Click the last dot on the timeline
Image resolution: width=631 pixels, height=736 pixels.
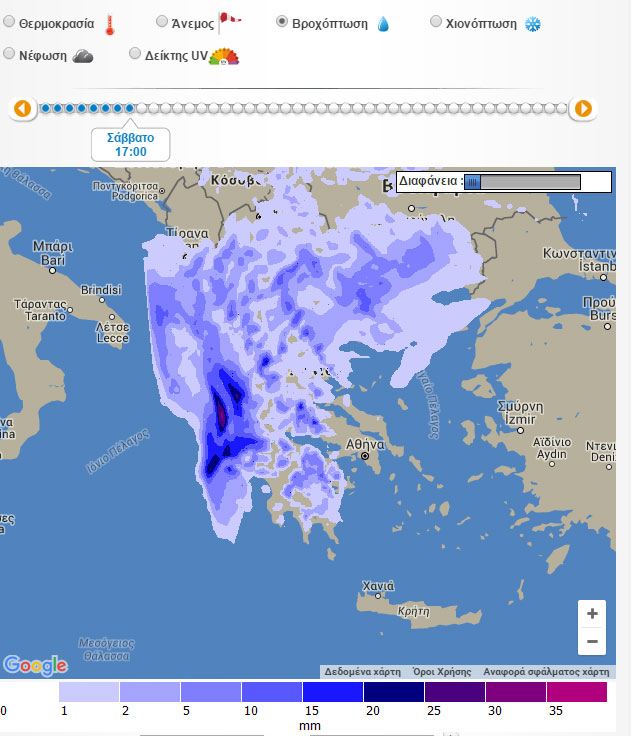(x=561, y=108)
